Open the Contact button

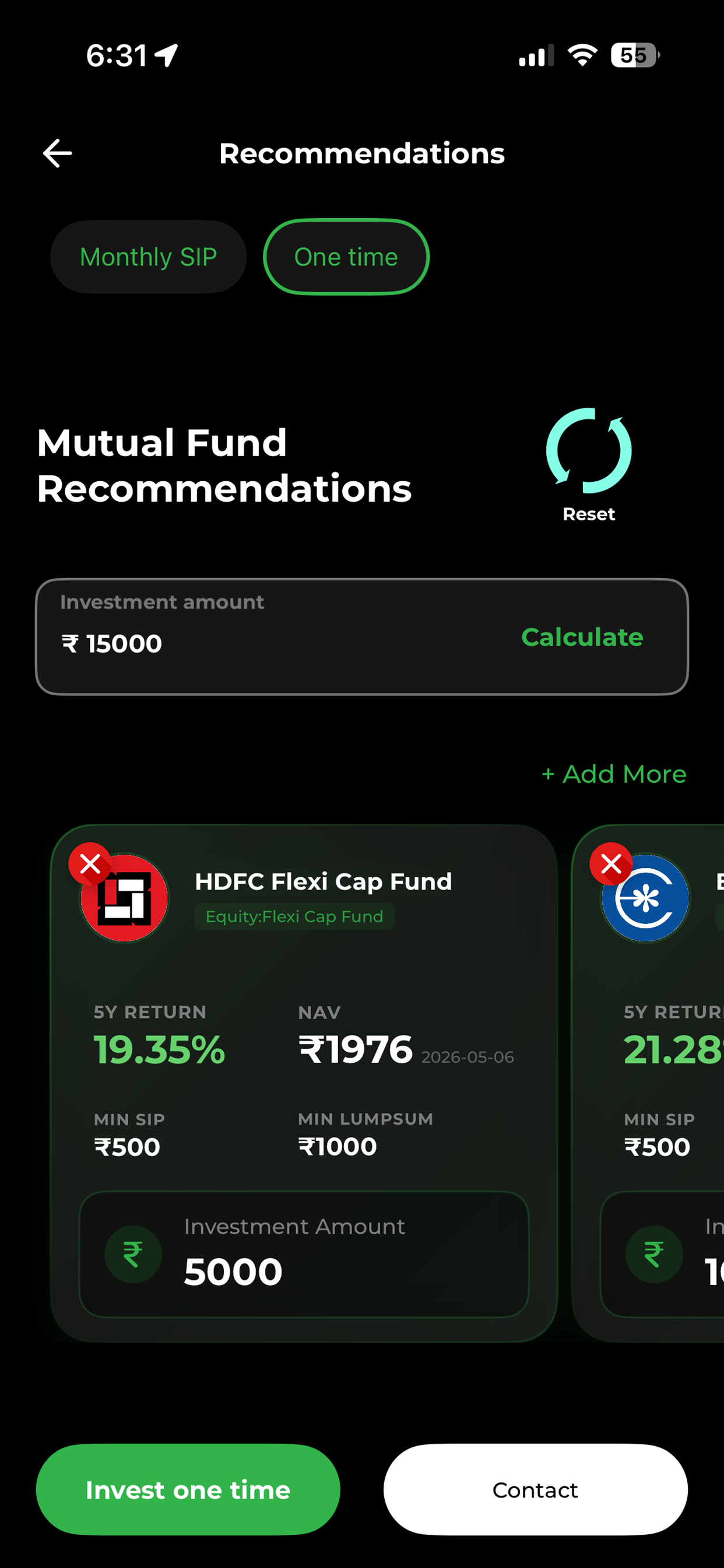click(x=535, y=1489)
